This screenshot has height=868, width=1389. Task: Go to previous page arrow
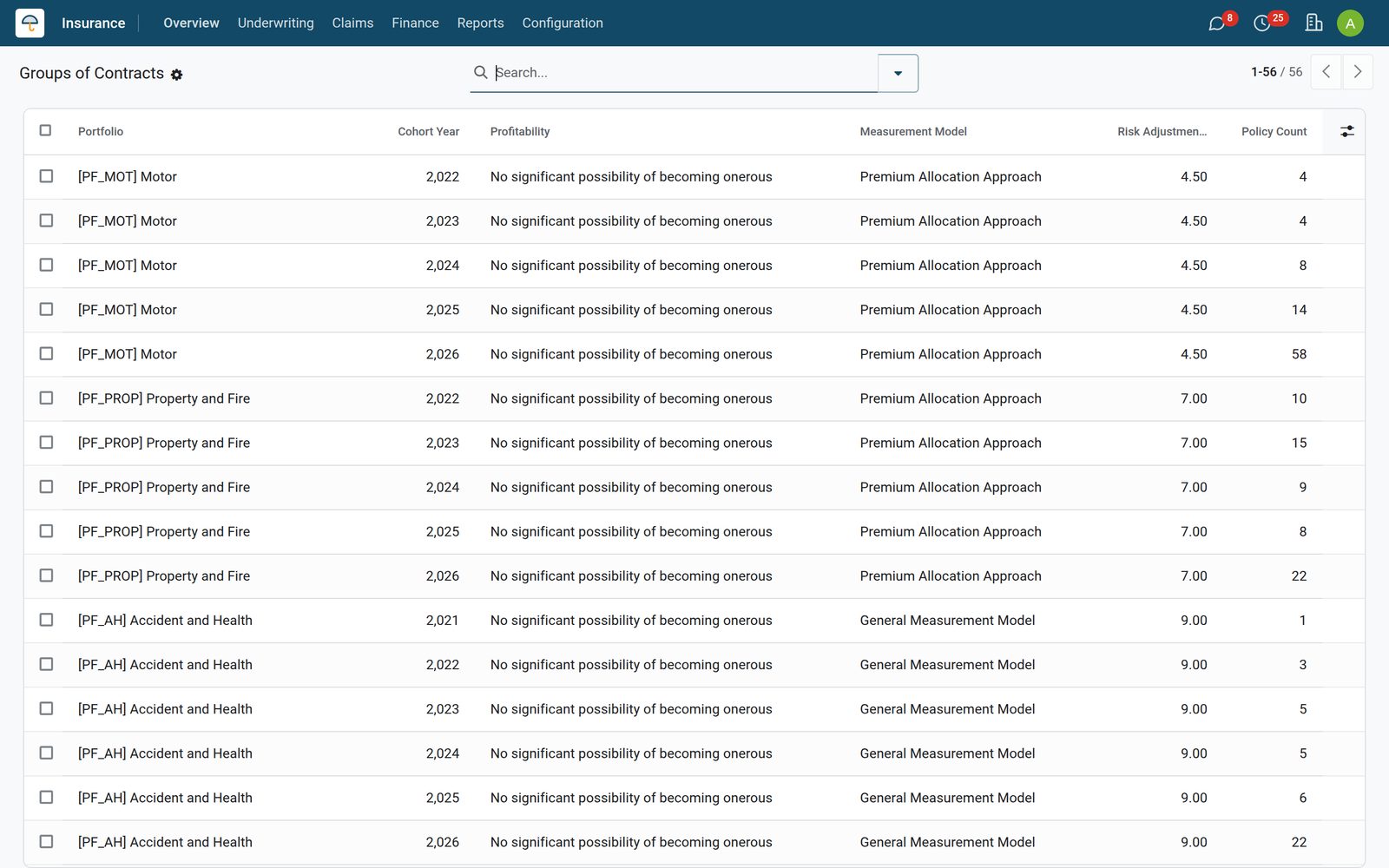pos(1326,72)
